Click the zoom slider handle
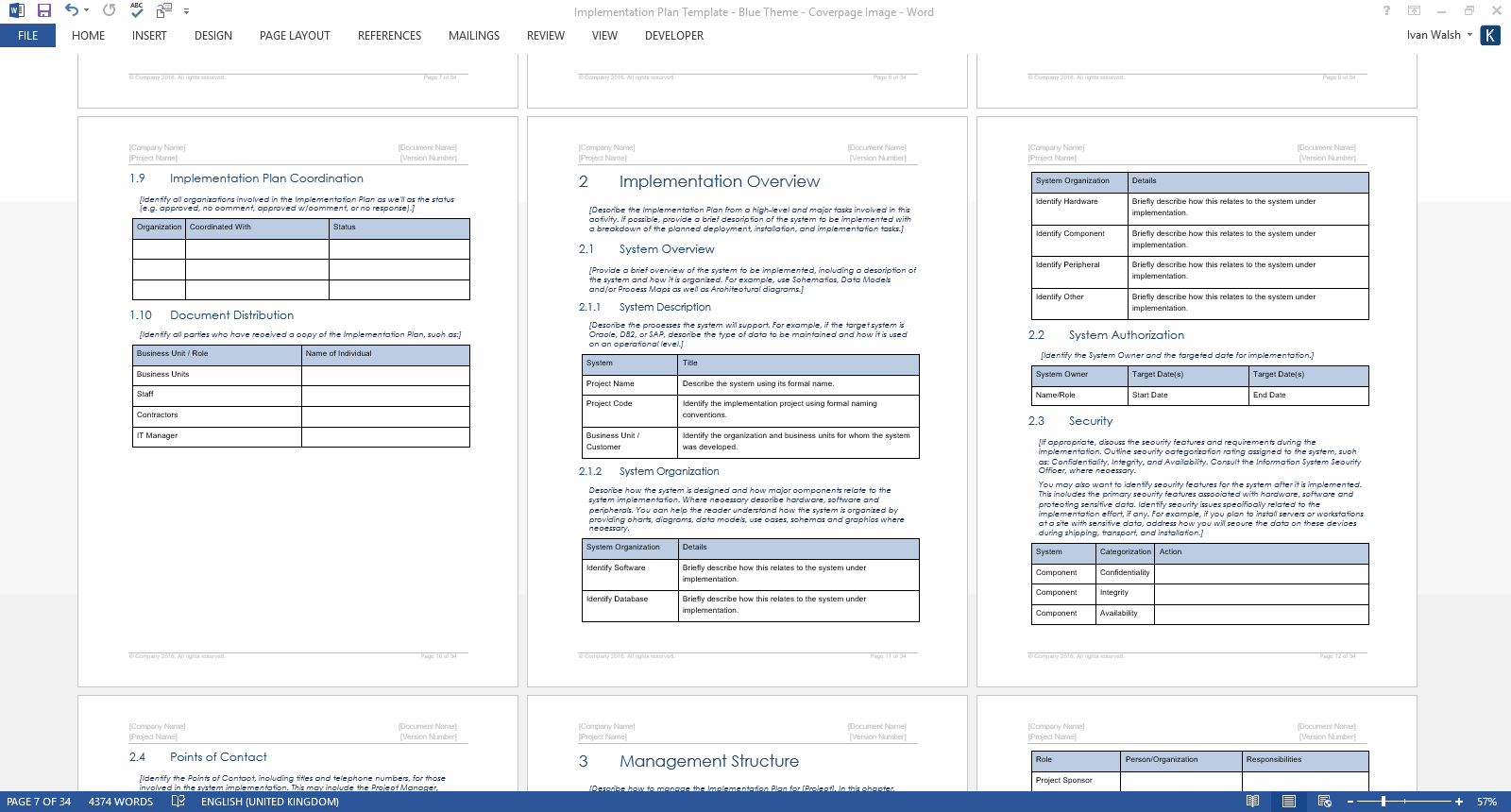 (1384, 802)
